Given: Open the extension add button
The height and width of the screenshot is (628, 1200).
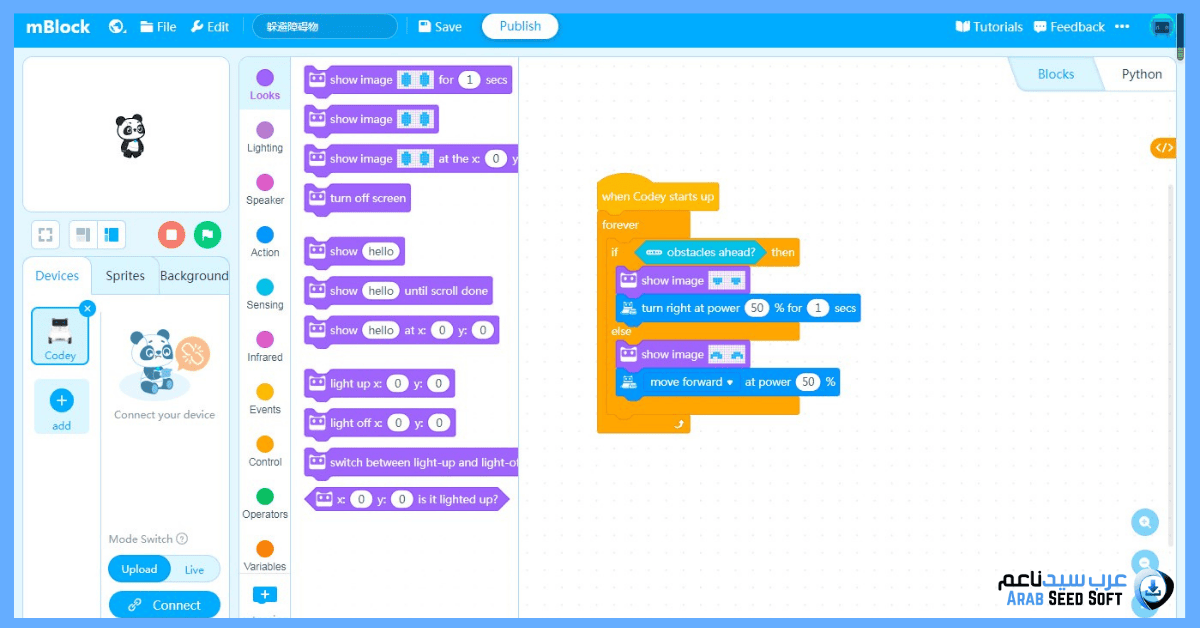Looking at the screenshot, I should [x=265, y=595].
